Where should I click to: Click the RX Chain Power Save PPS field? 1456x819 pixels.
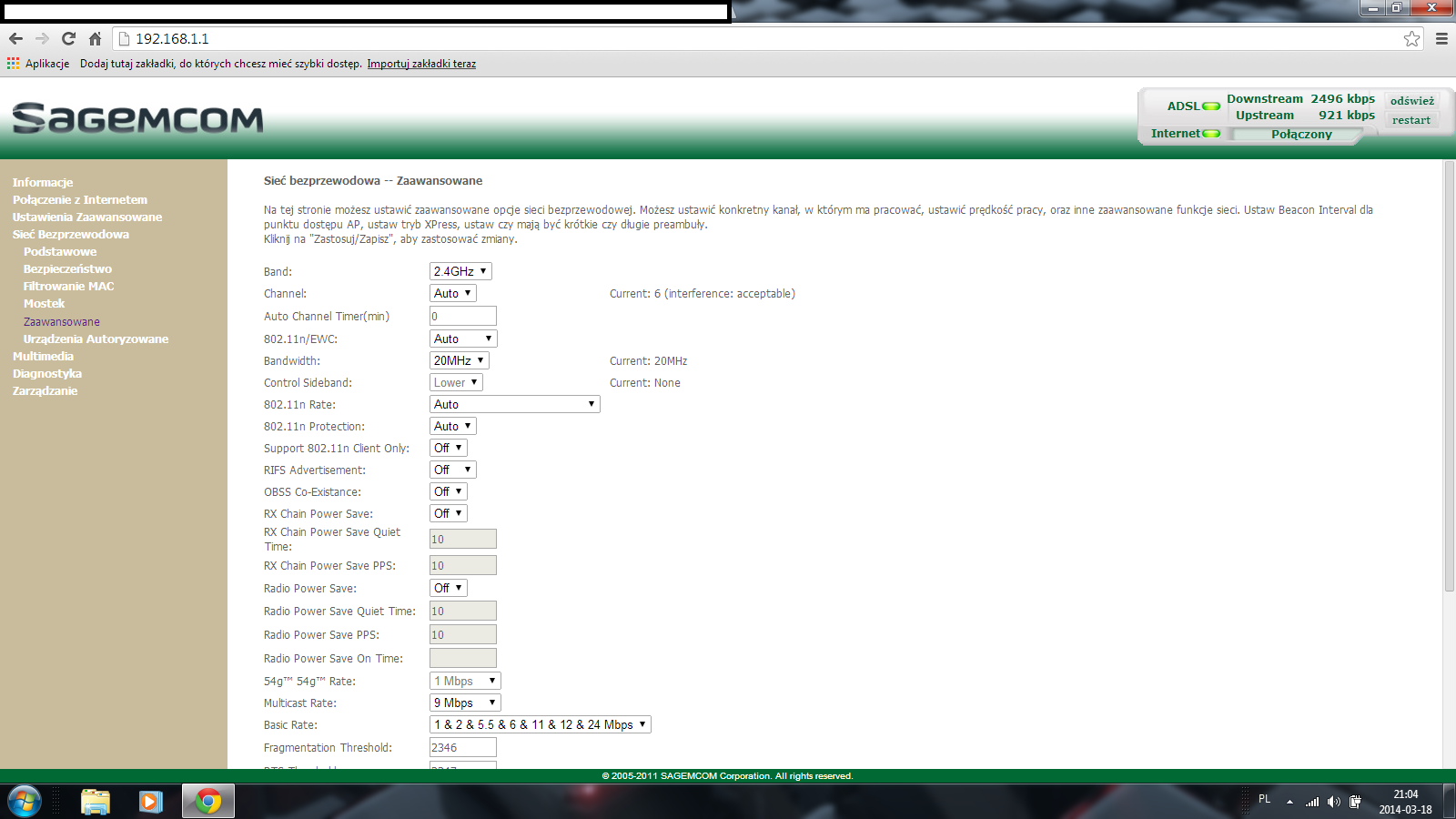point(463,565)
